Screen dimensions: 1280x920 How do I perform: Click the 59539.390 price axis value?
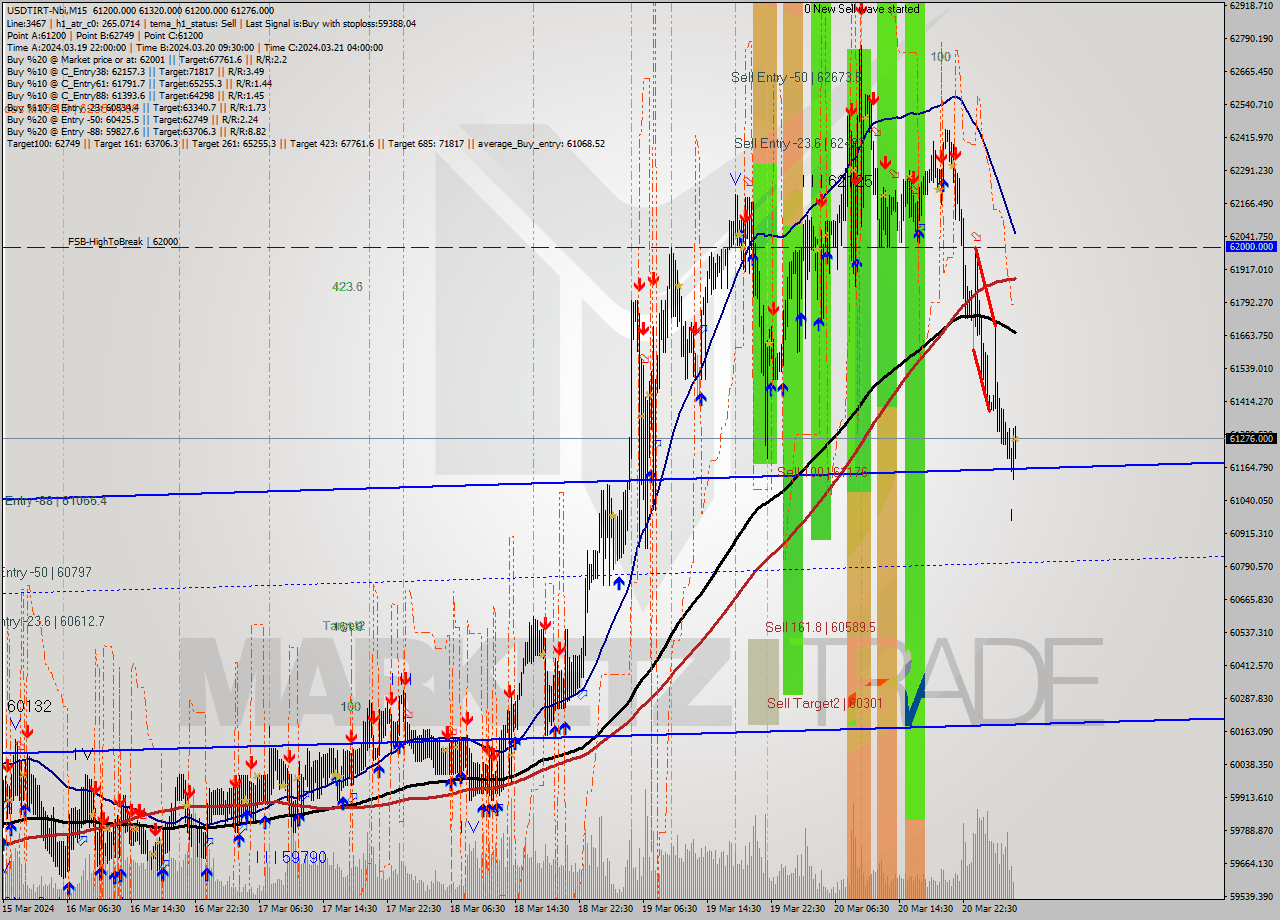(1251, 896)
